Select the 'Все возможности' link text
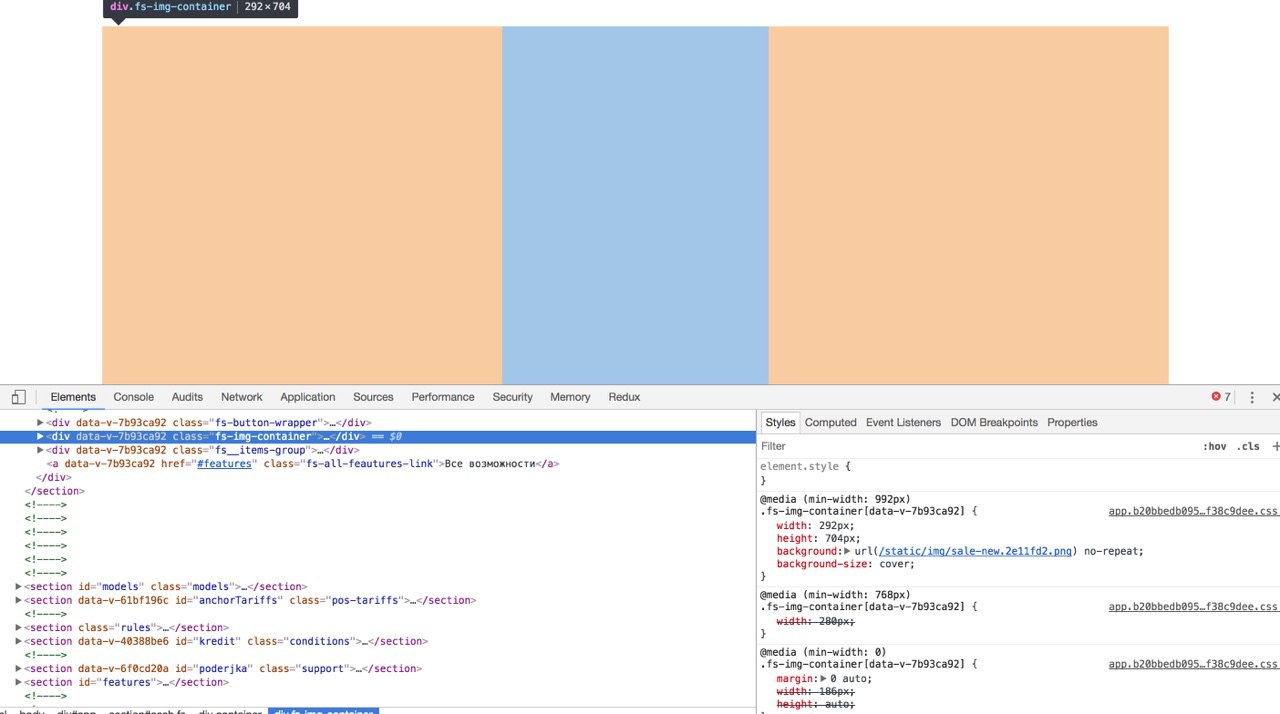 [491, 464]
